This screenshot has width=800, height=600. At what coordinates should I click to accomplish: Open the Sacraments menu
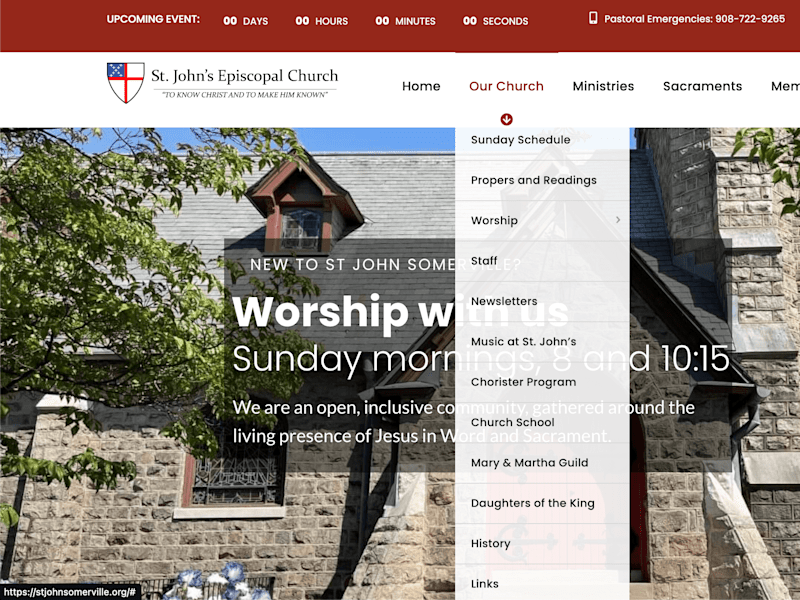point(702,86)
